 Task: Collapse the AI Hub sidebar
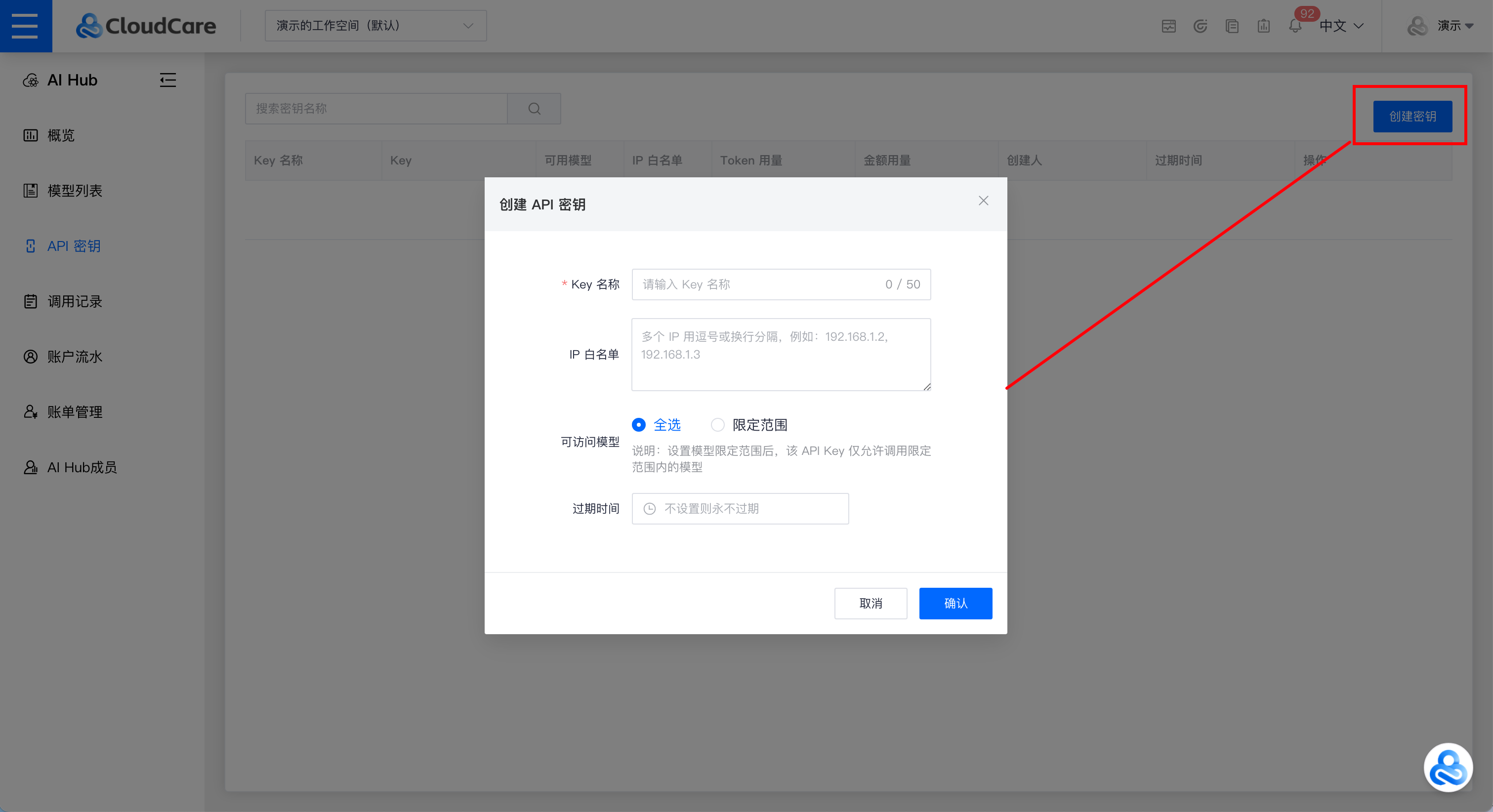tap(167, 80)
